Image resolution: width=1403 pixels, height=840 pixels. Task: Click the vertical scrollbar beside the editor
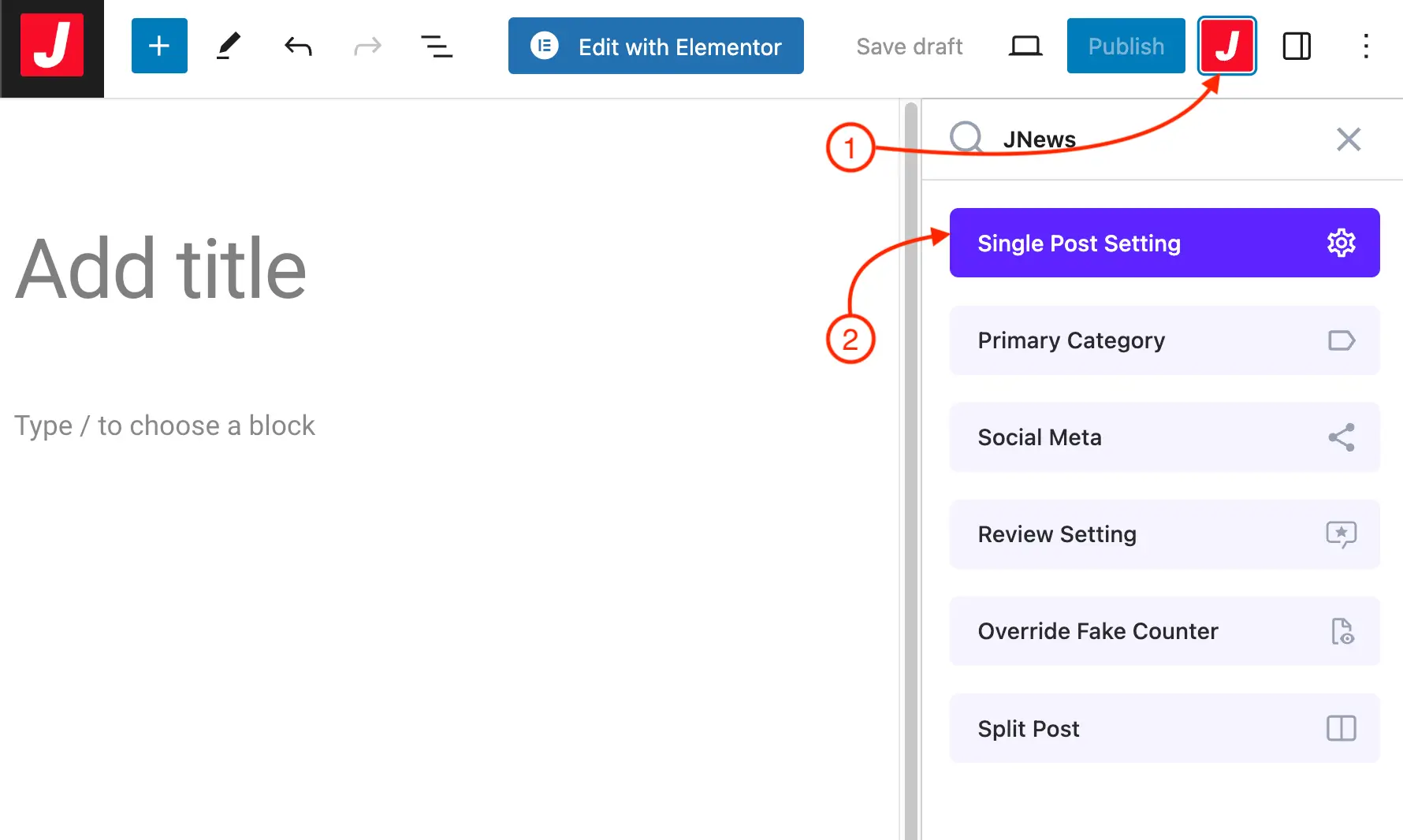(910, 473)
